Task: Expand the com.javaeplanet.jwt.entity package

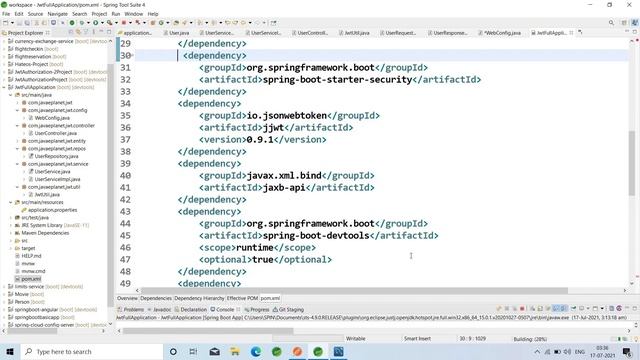Action: [18, 141]
